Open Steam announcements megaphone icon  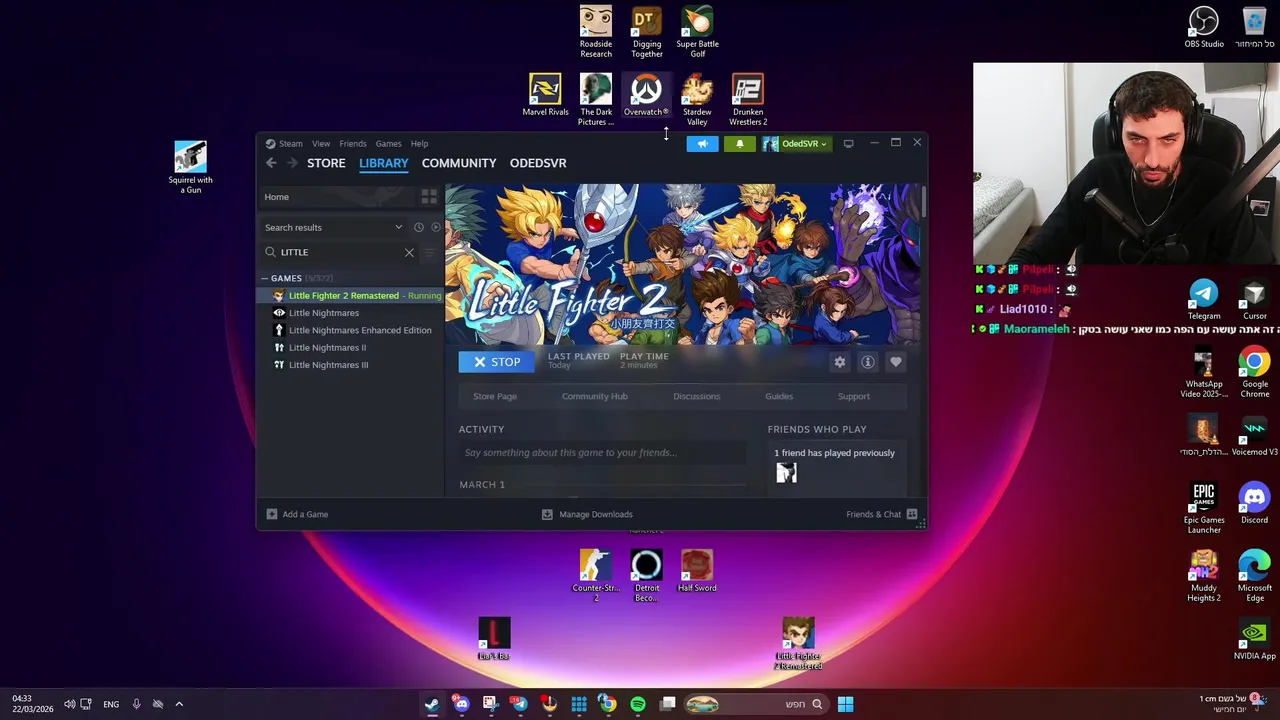tap(702, 144)
